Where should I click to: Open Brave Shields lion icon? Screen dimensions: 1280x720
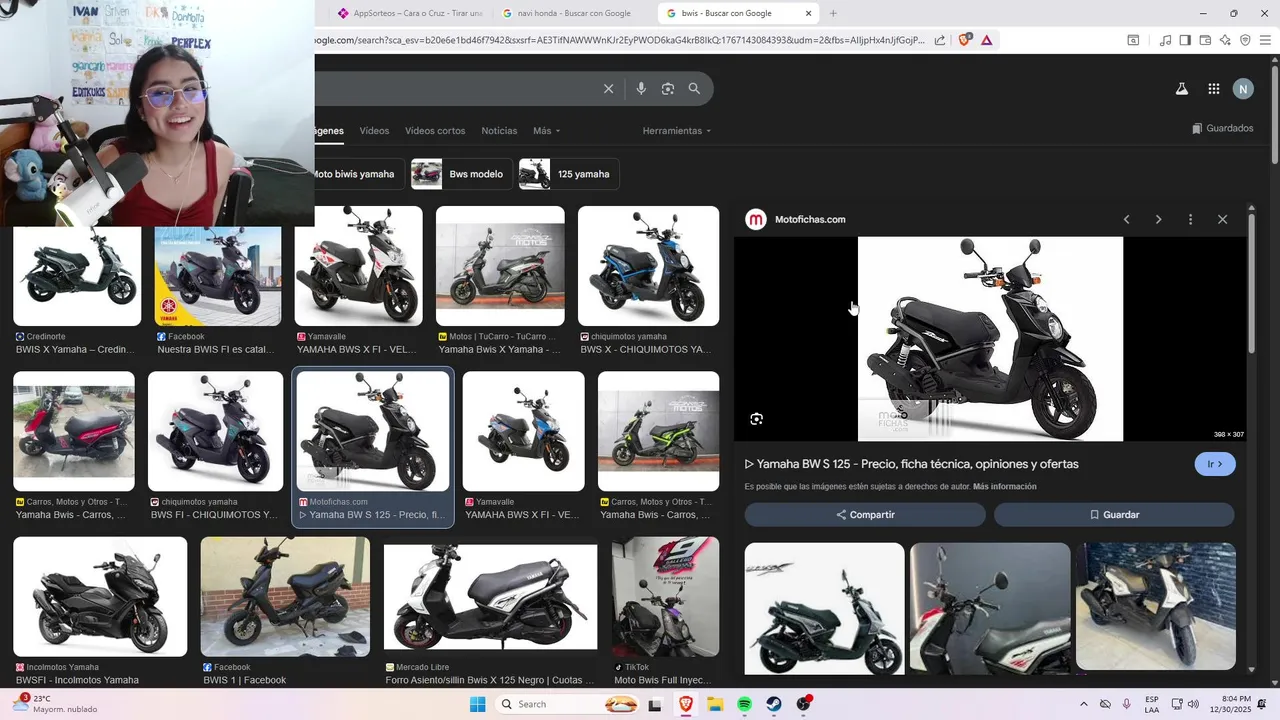tap(965, 40)
